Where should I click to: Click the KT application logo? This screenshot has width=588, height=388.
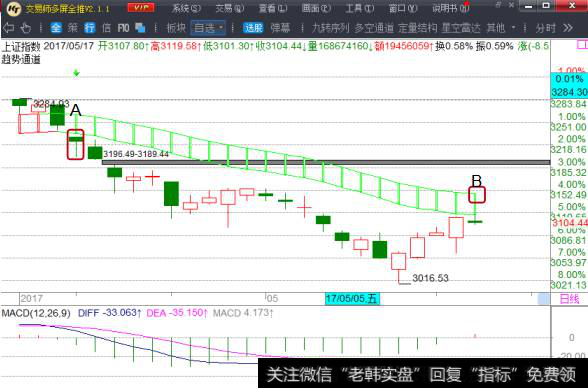tap(14, 8)
